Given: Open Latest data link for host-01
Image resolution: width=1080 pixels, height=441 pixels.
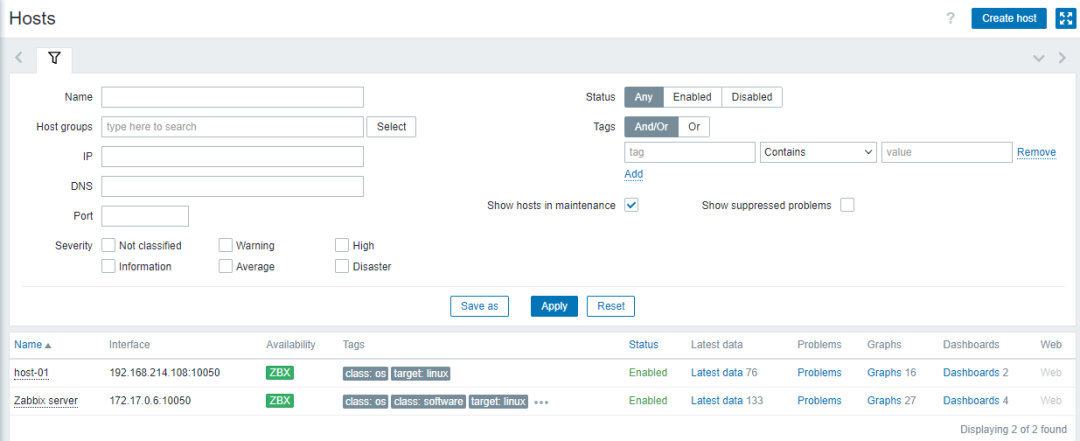Looking at the screenshot, I should pyautogui.click(x=716, y=373).
